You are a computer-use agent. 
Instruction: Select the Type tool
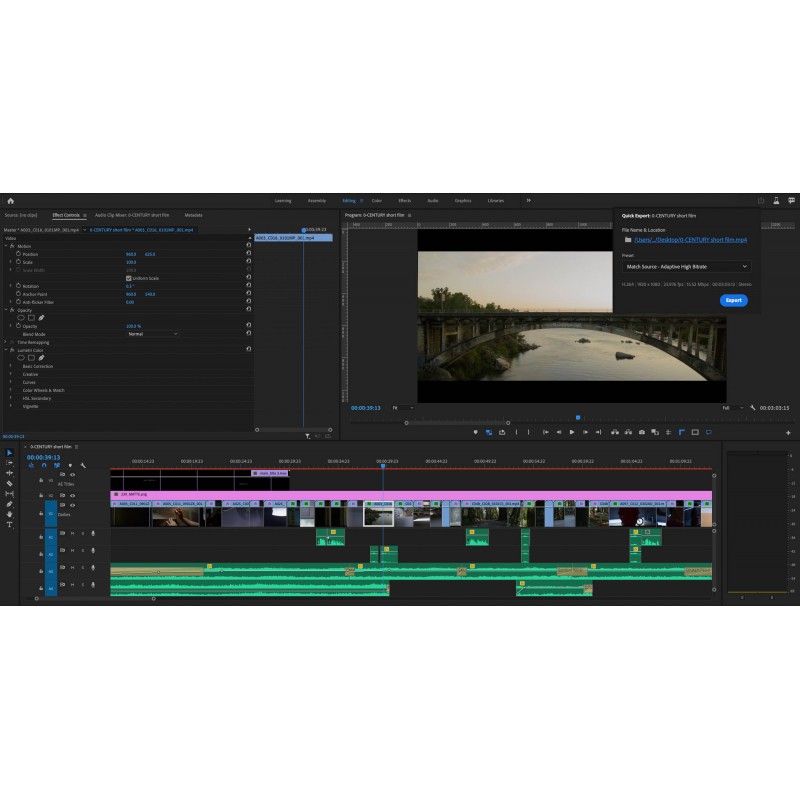pos(10,525)
